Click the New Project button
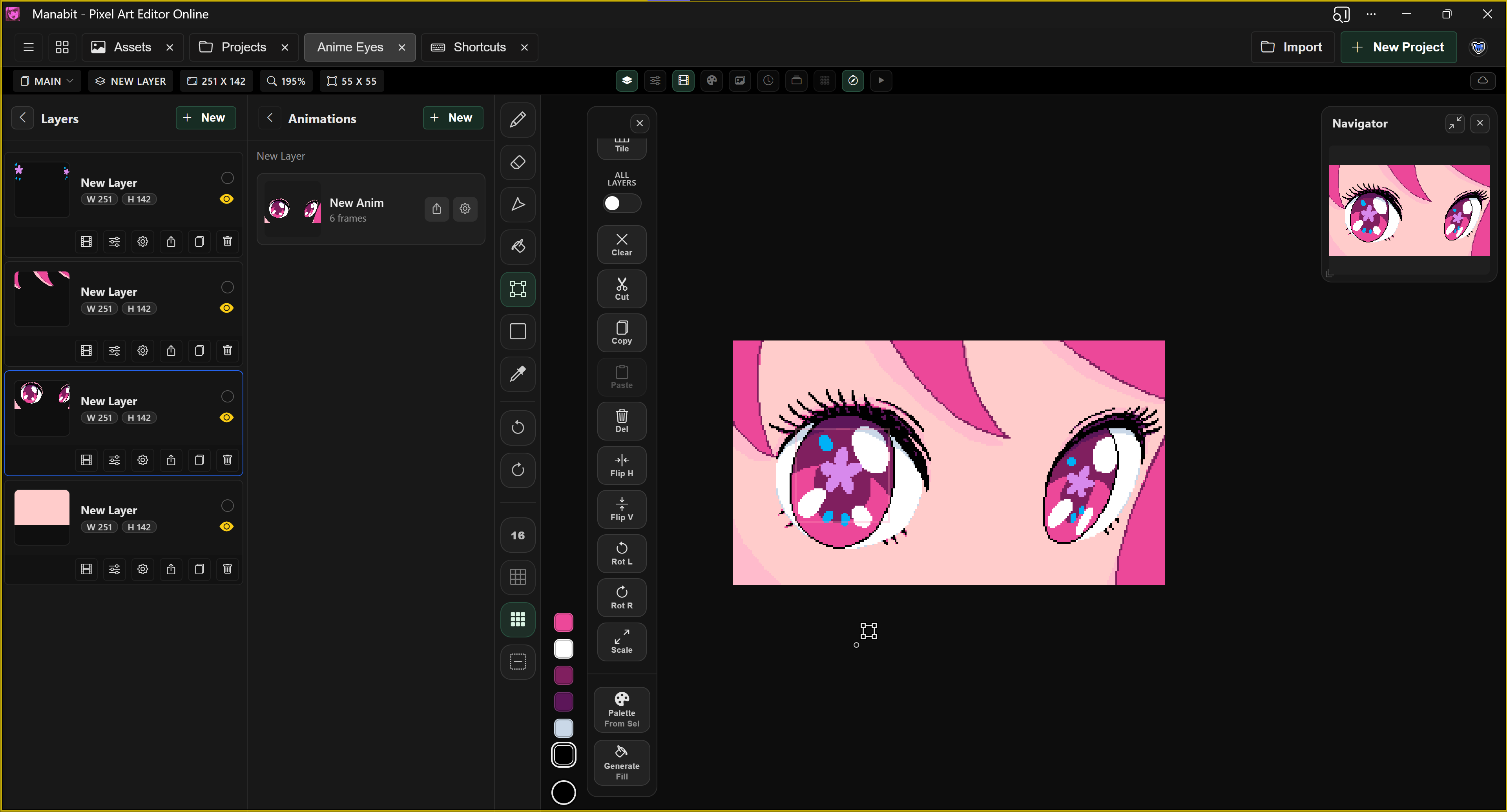1507x812 pixels. pyautogui.click(x=1398, y=47)
